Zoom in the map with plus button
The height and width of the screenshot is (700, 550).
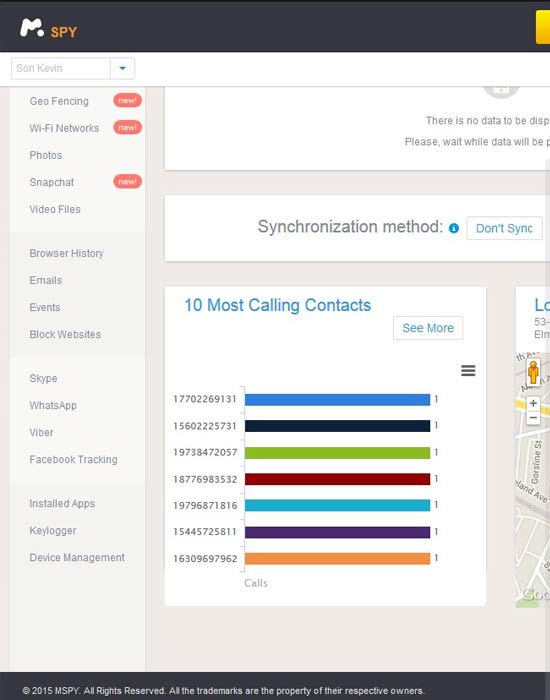coord(533,403)
